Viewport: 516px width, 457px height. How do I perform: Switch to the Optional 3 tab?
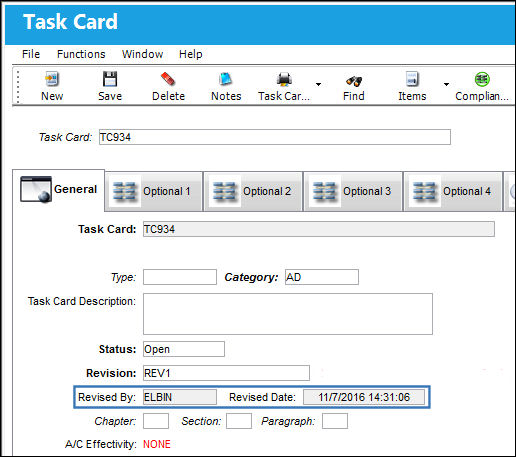point(353,191)
